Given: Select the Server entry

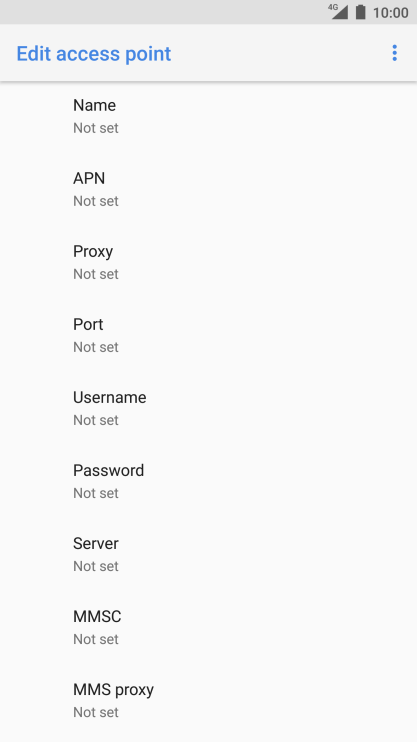Looking at the screenshot, I should click(208, 554).
